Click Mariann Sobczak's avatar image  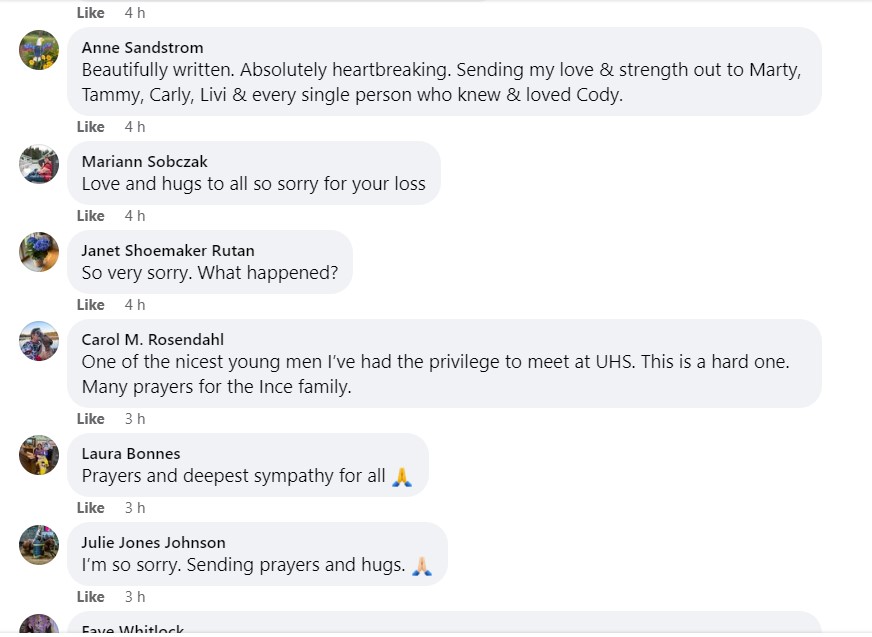(39, 164)
